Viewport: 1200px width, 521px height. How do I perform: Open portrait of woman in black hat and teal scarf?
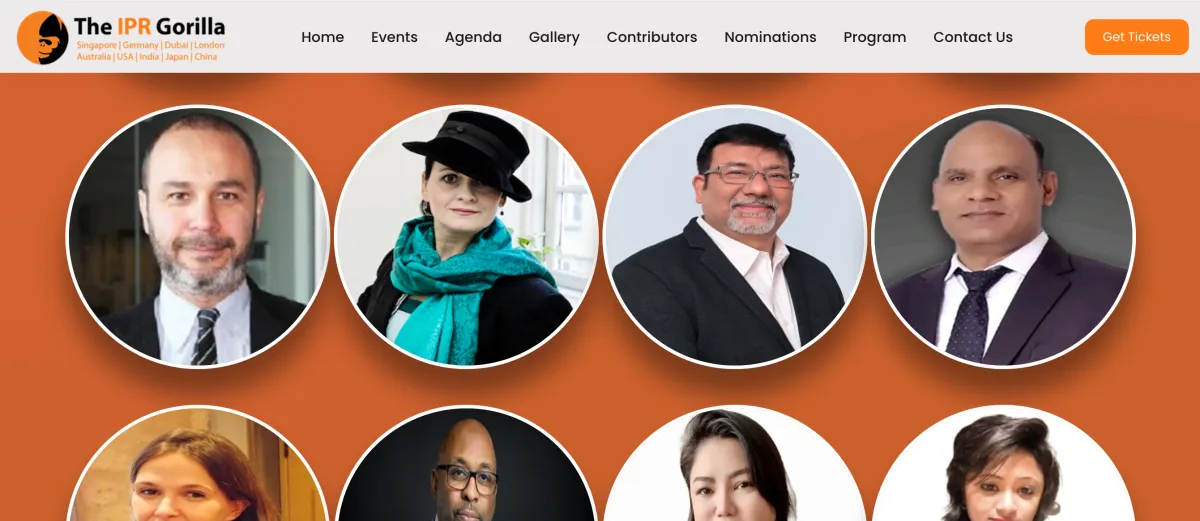[466, 236]
